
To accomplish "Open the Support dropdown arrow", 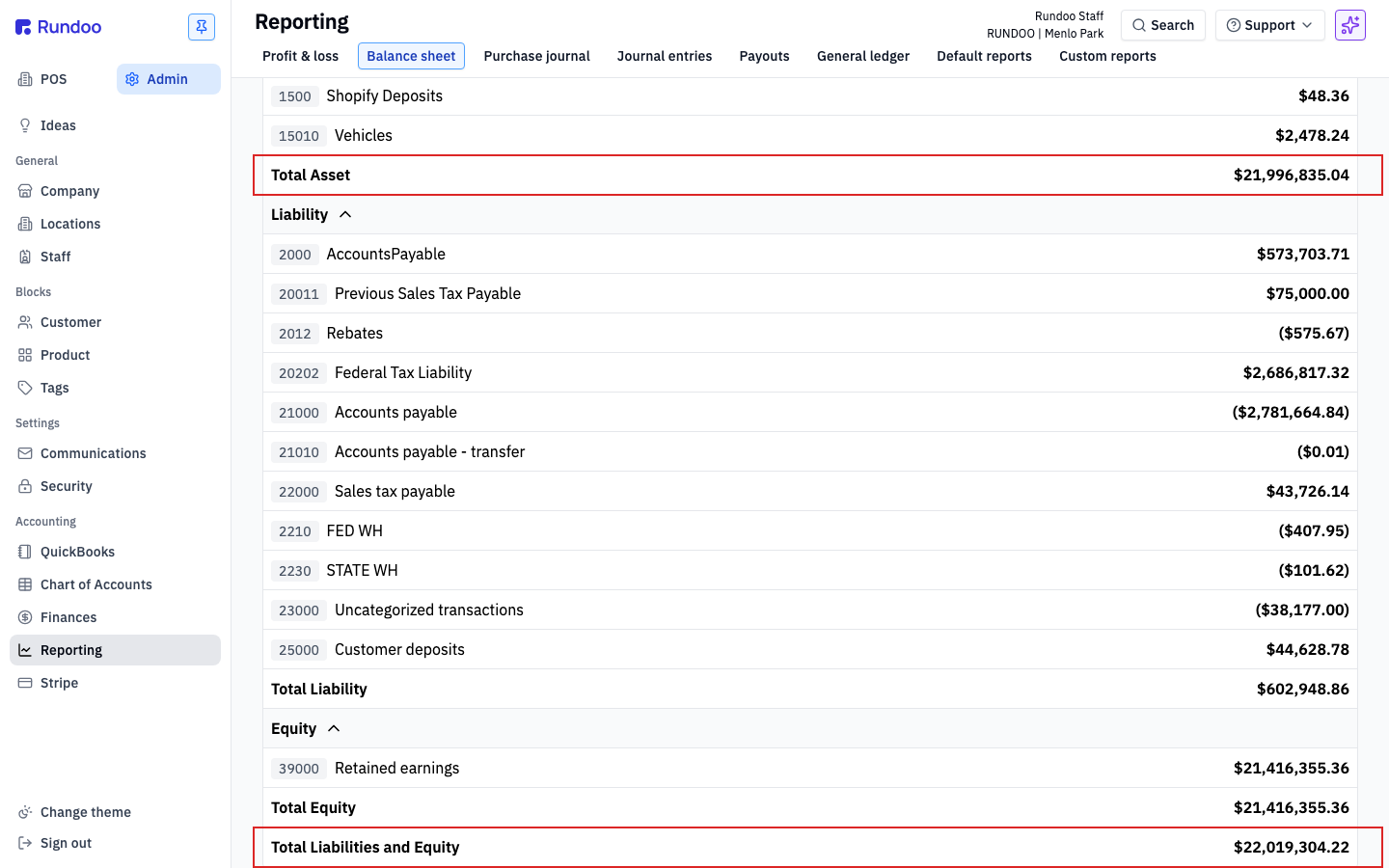I will pos(1307,25).
